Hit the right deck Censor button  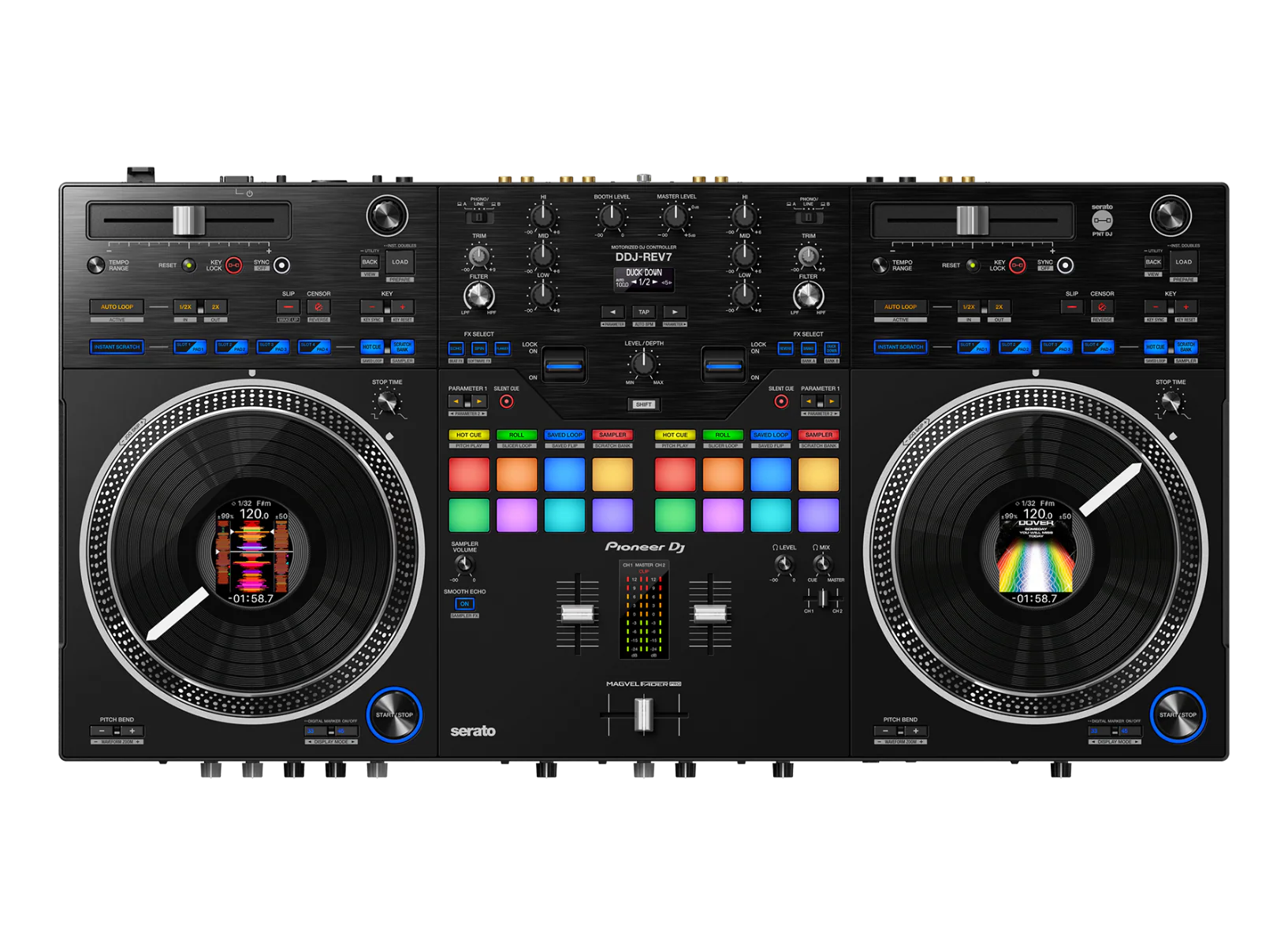1102,307
